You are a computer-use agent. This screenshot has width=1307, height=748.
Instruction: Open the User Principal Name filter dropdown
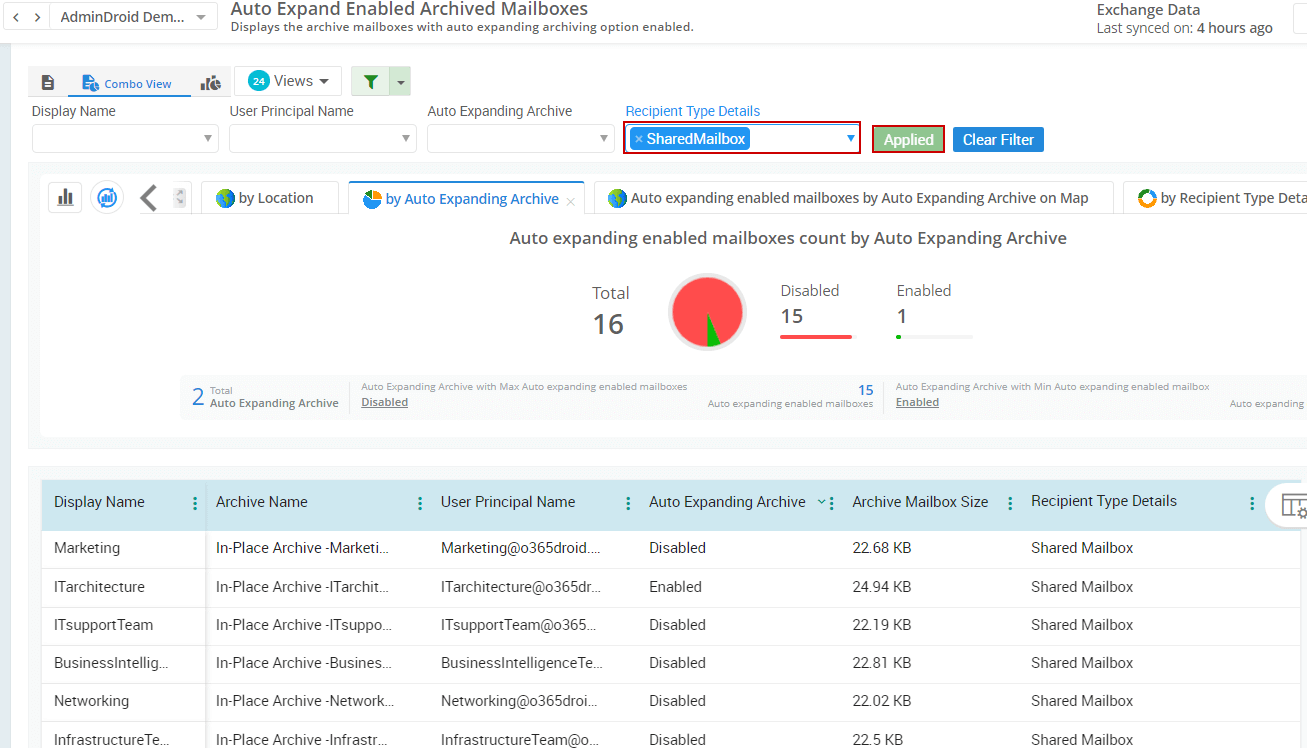[x=405, y=138]
